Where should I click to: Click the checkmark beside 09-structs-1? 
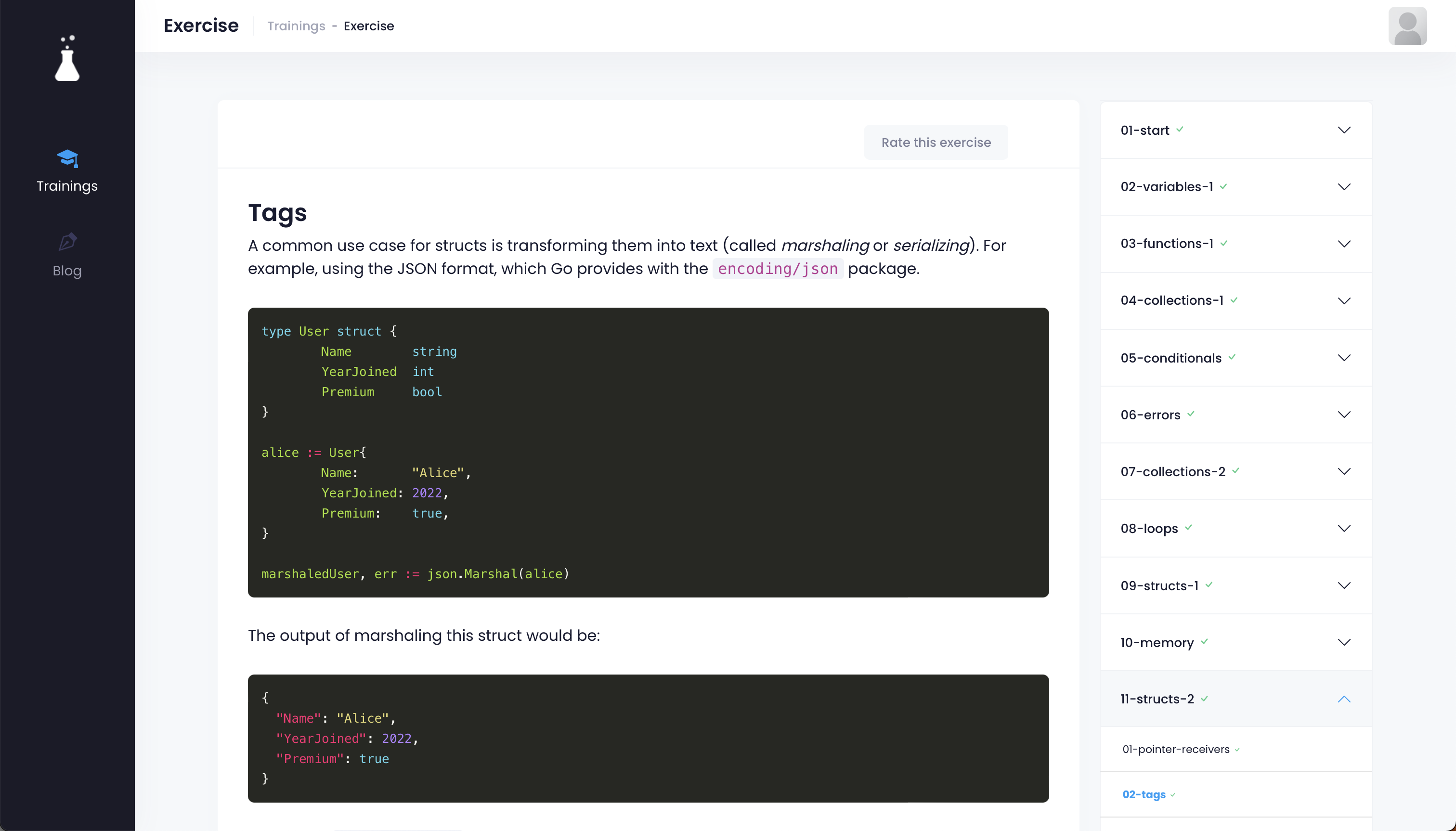click(1209, 585)
